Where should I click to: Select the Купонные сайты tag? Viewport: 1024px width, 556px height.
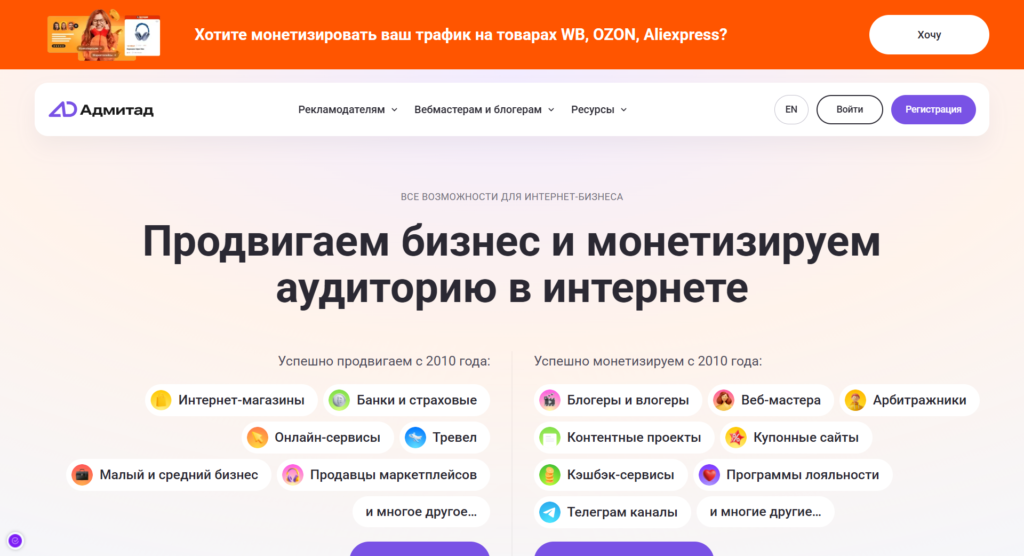[796, 437]
